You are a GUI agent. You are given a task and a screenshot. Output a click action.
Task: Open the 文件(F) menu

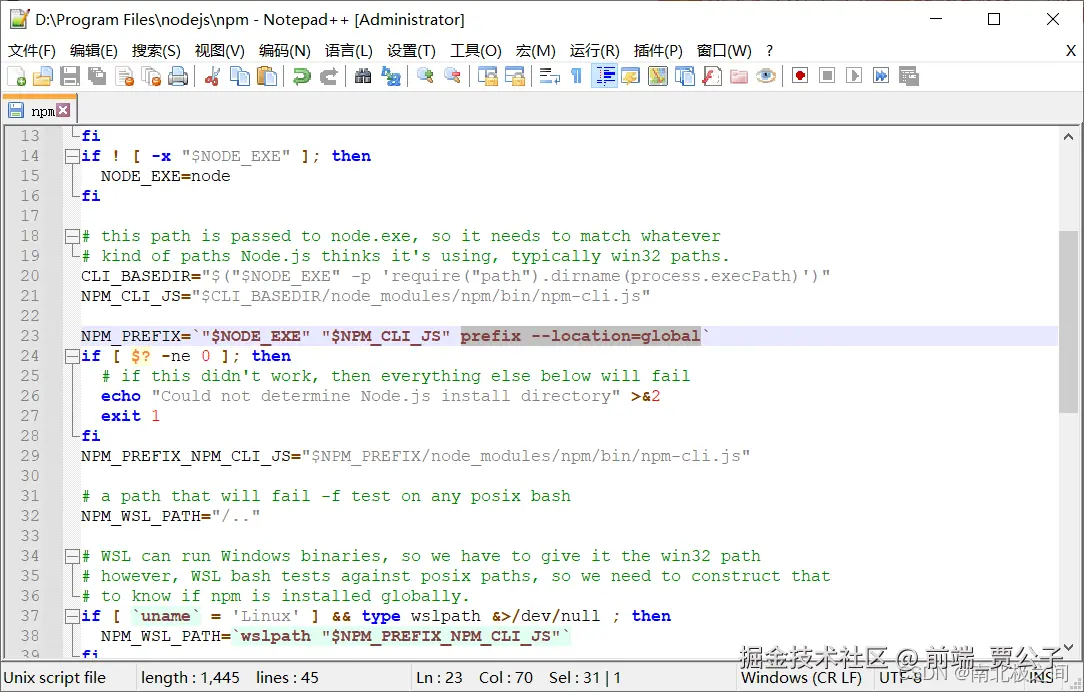click(32, 51)
